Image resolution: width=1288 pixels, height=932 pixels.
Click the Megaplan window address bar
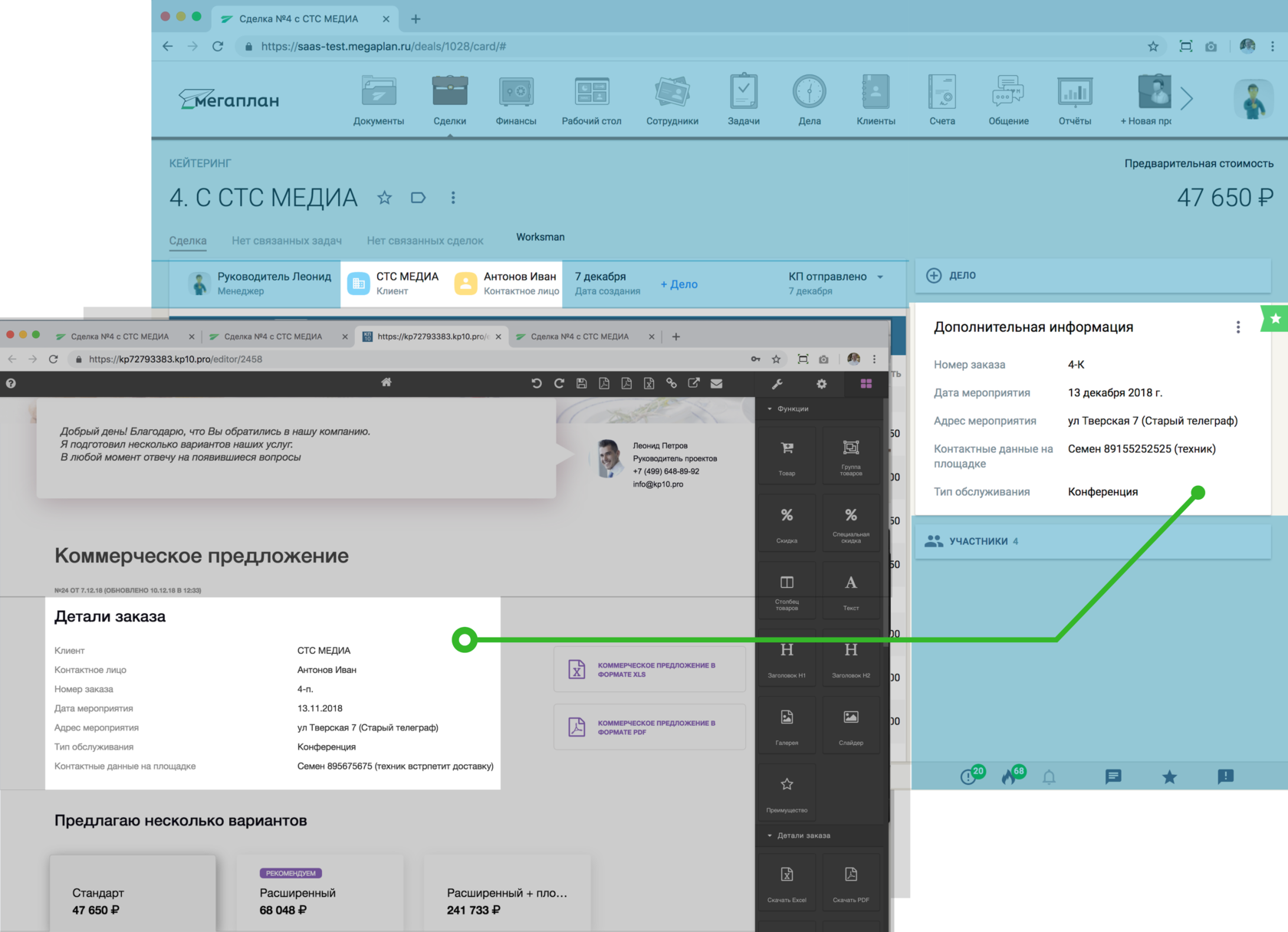point(690,46)
